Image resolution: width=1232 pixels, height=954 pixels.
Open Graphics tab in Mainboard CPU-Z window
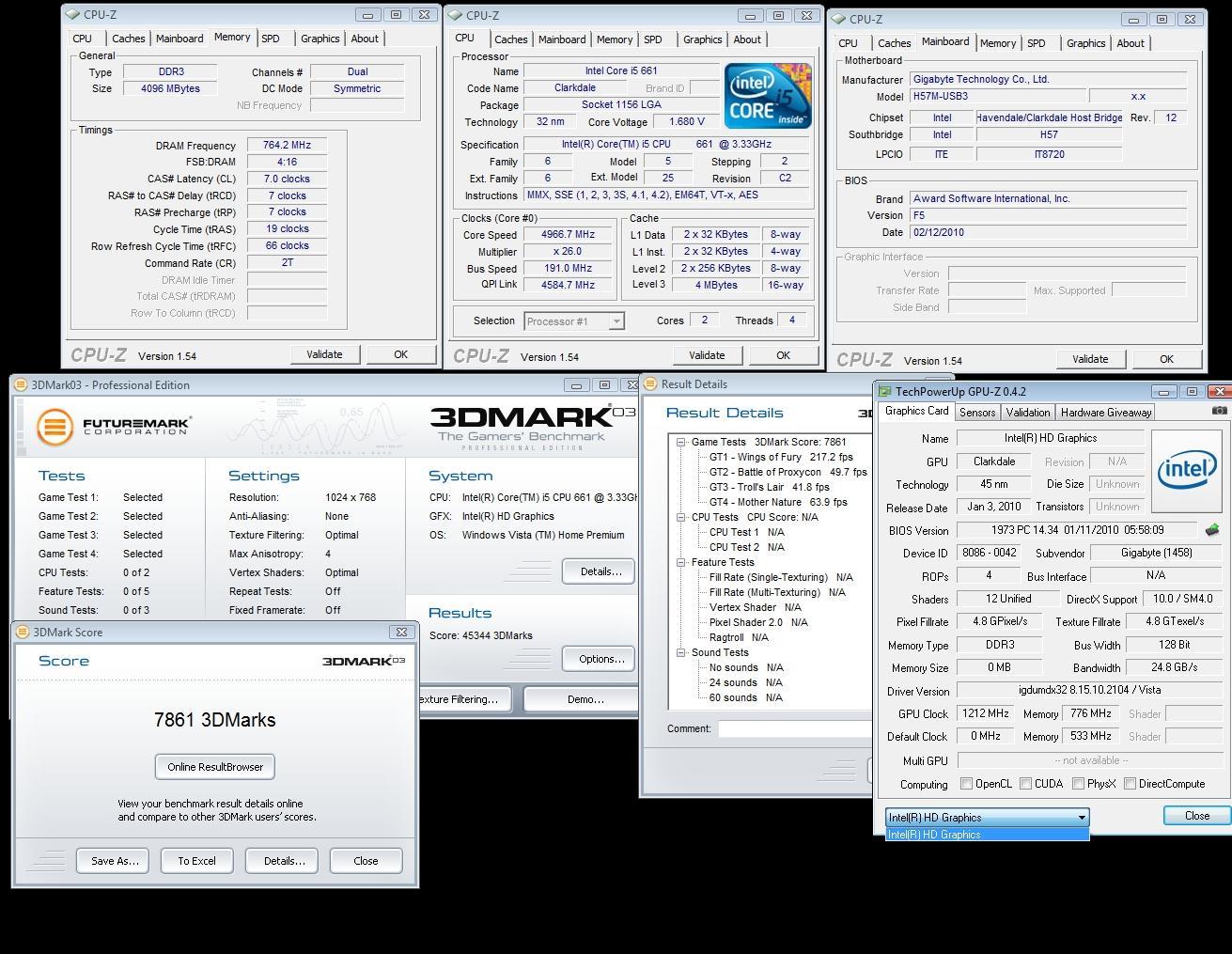(1085, 43)
